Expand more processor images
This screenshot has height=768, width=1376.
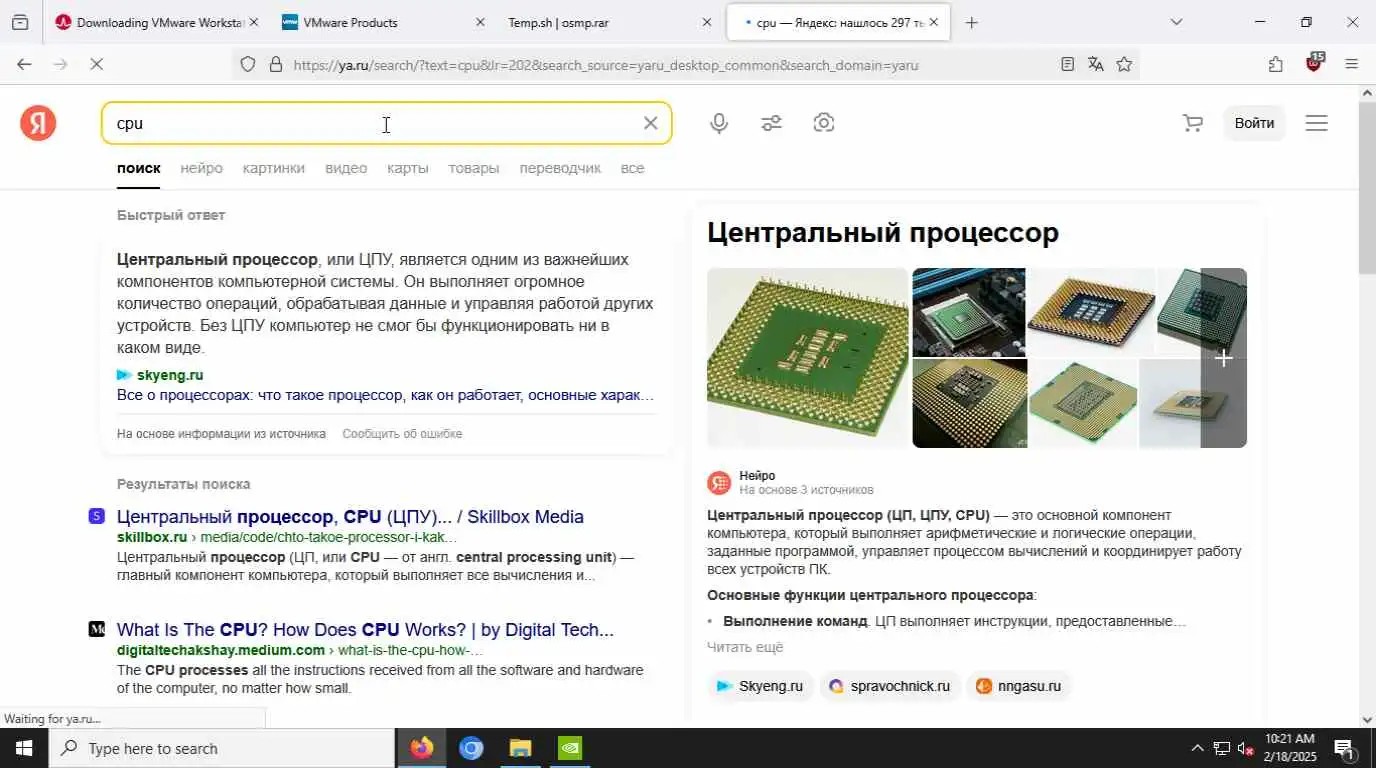[1223, 358]
